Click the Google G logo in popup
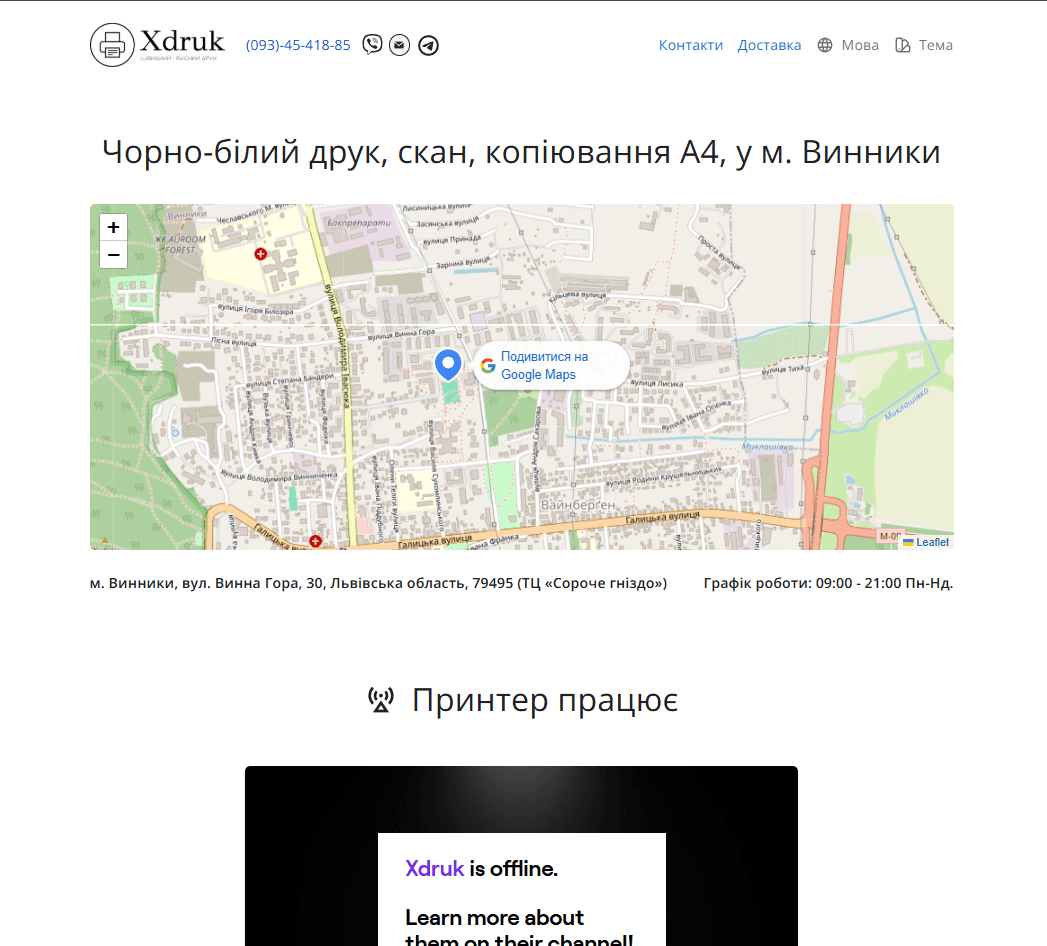The height and width of the screenshot is (946, 1047). point(488,365)
